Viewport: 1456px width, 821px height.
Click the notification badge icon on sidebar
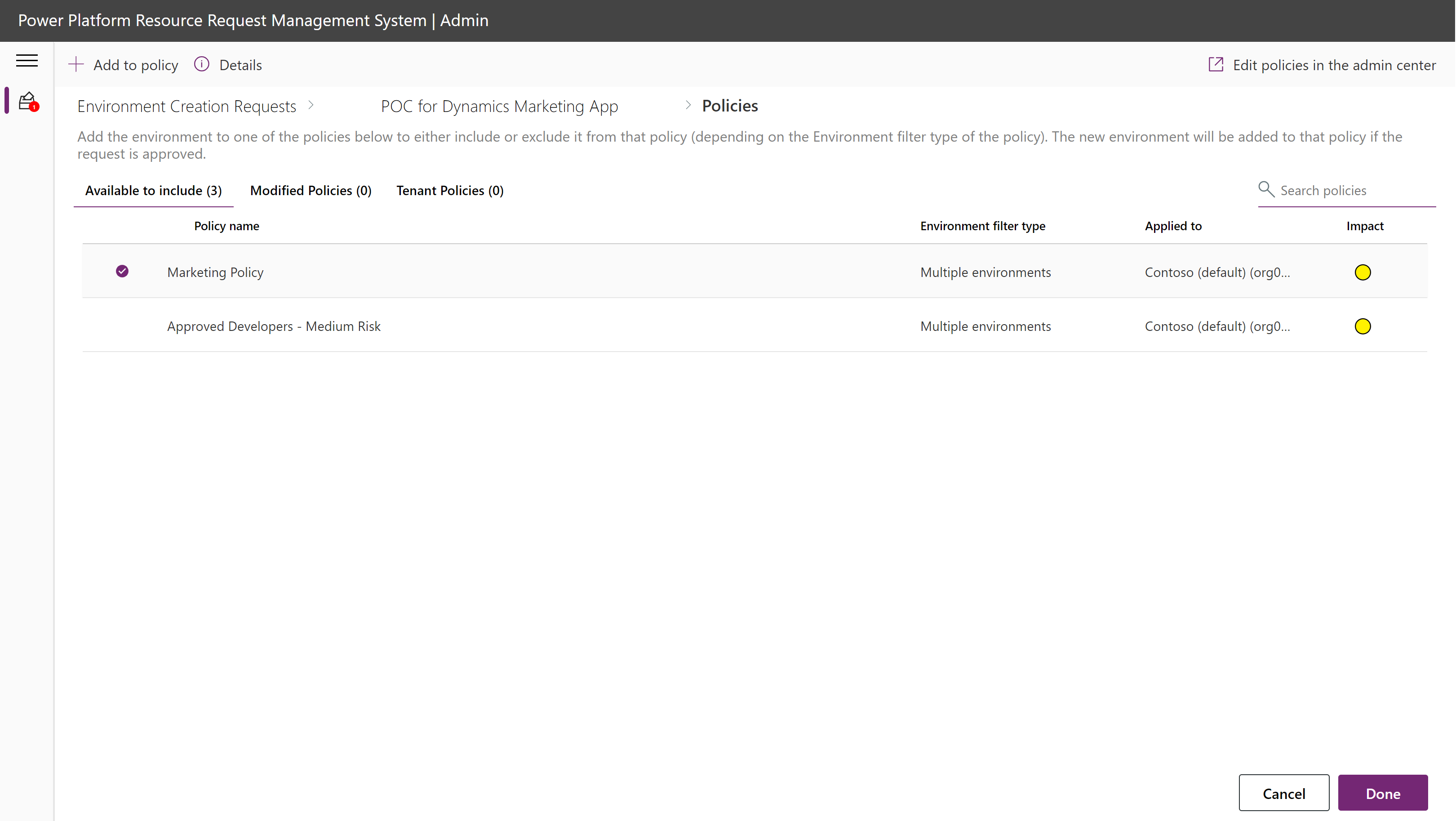point(27,100)
